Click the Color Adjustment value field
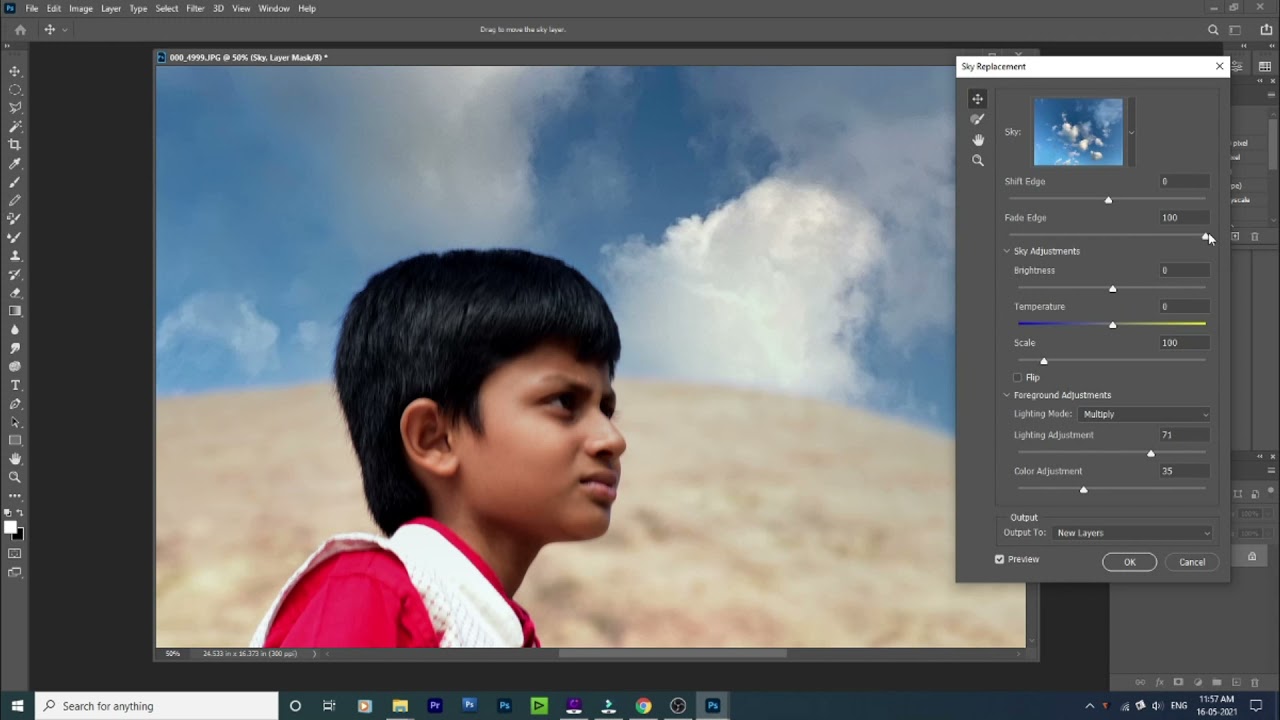Viewport: 1280px width, 720px height. pos(1184,471)
